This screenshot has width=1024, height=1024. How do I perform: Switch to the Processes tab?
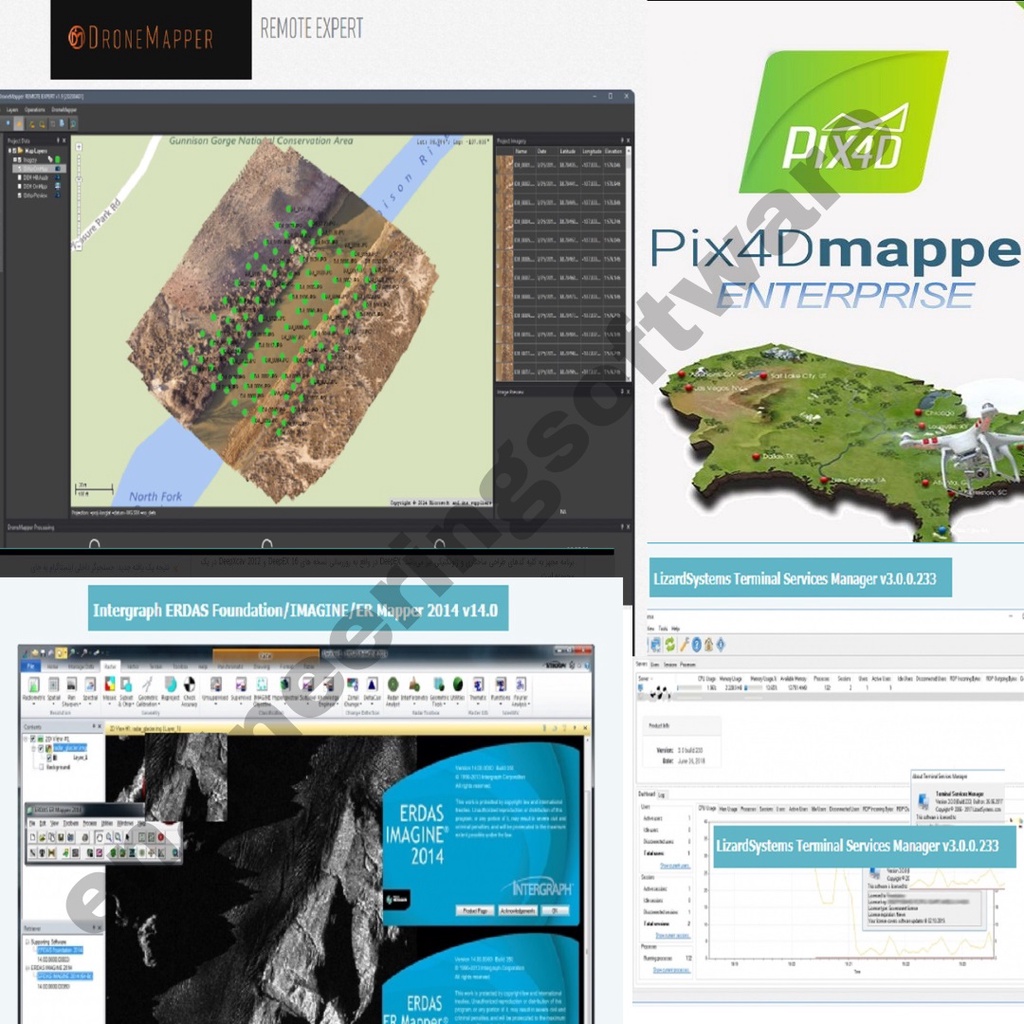point(688,664)
